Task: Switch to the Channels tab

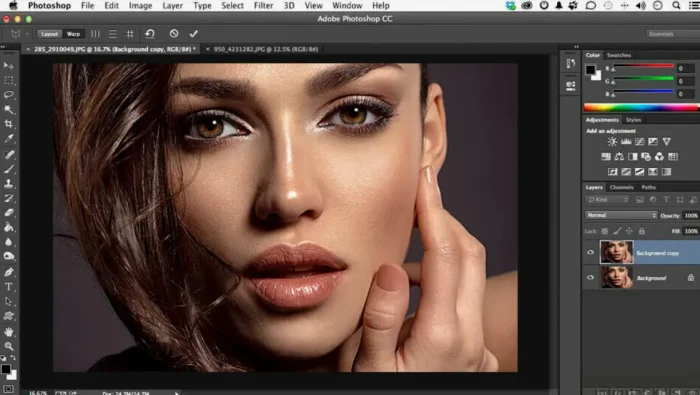Action: click(621, 187)
